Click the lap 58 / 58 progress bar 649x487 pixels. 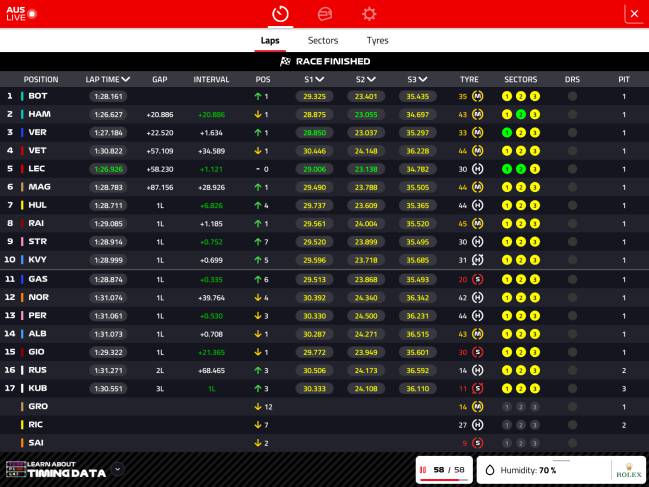pos(444,480)
